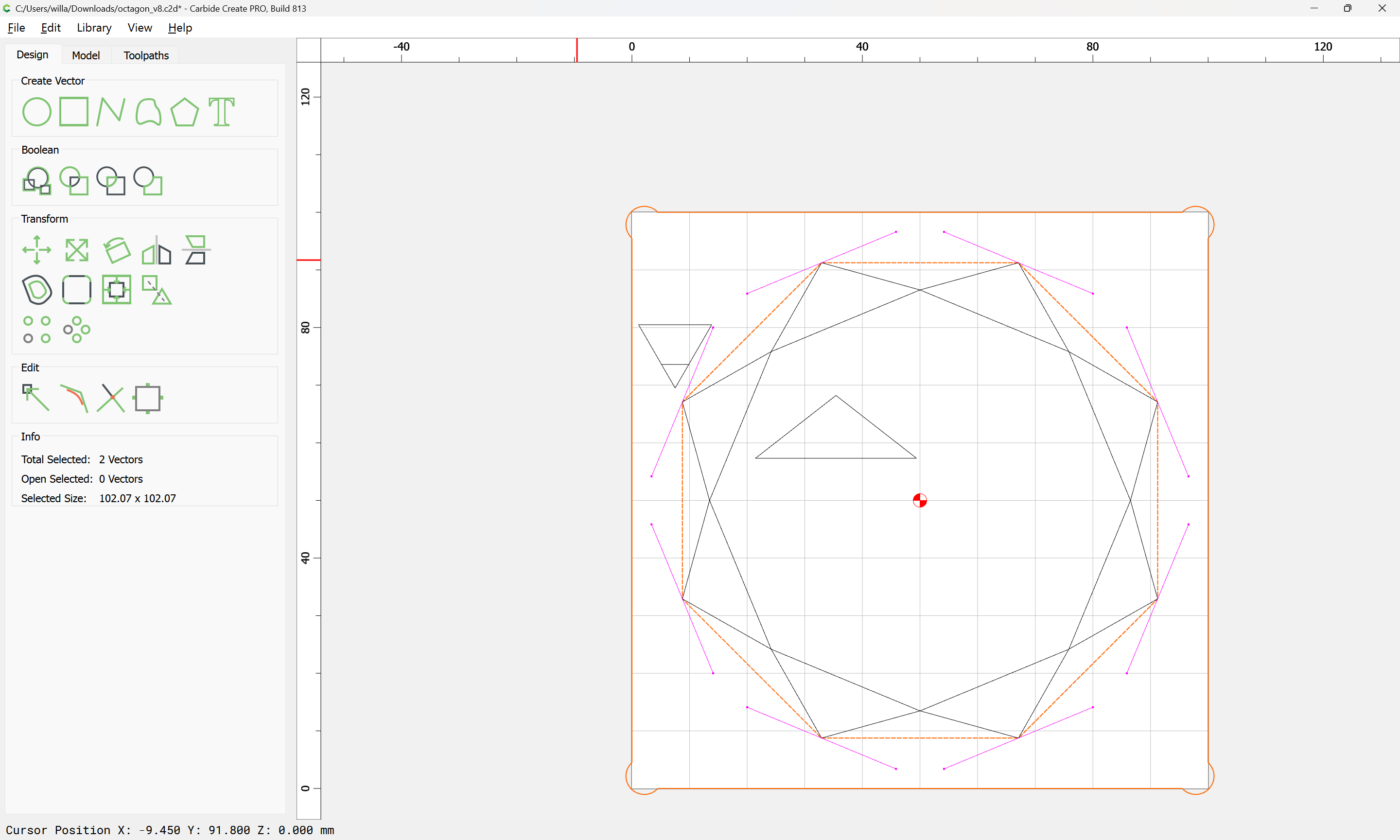The width and height of the screenshot is (1400, 840).
Task: Click the fourth Boolean operation icon
Action: [148, 180]
